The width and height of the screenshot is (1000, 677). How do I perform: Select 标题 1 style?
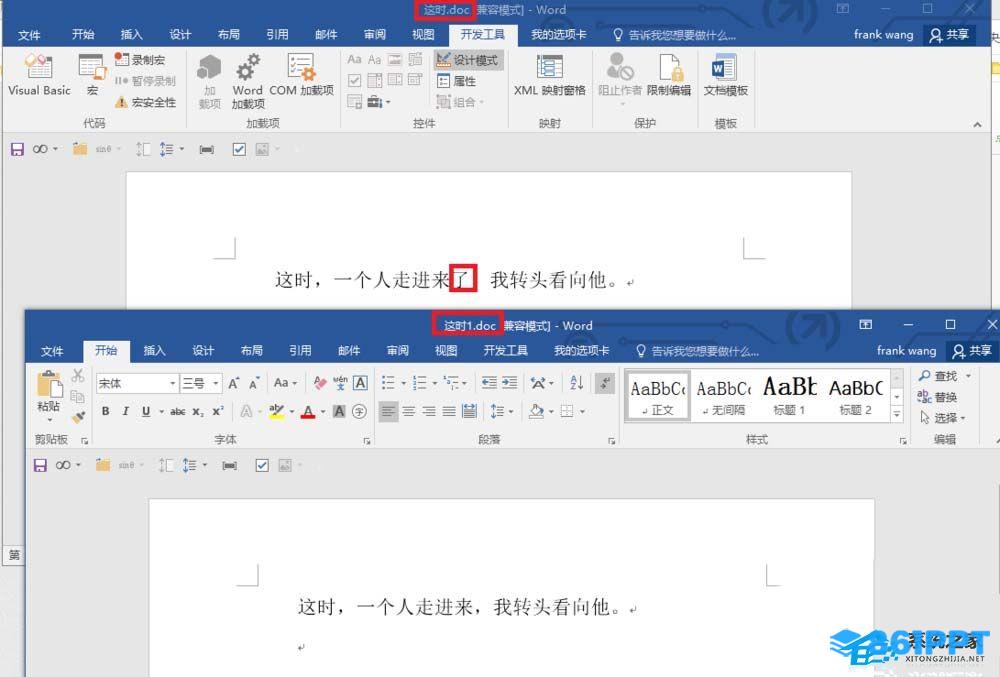click(x=790, y=395)
